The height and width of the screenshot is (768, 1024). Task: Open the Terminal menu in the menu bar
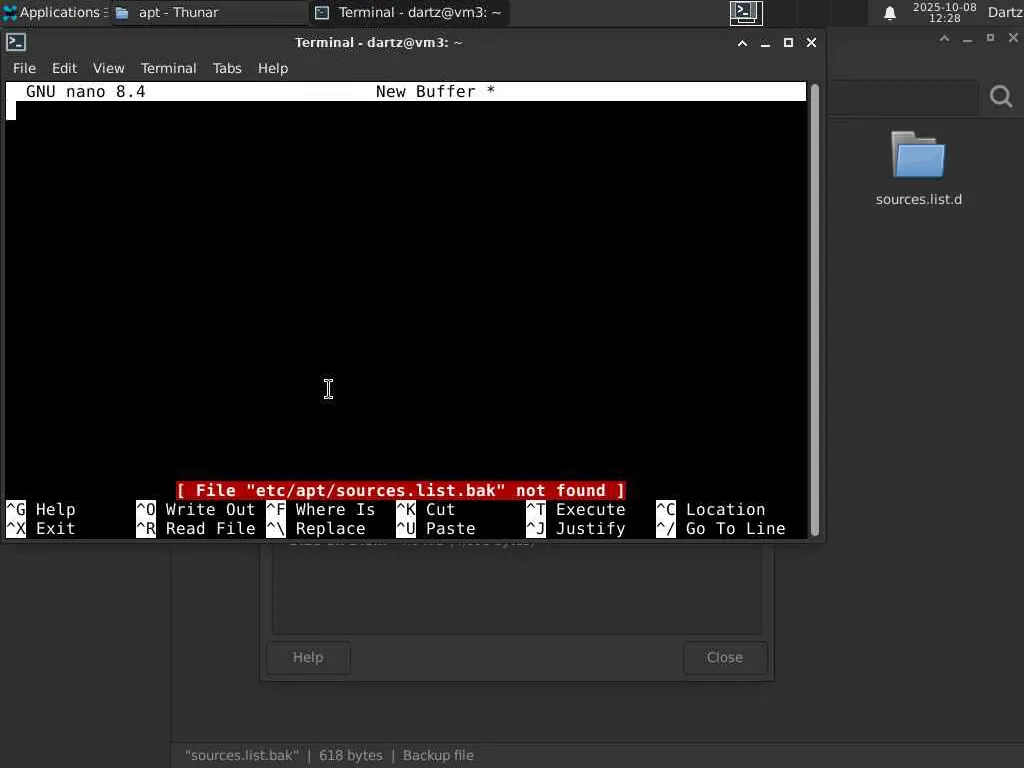(x=168, y=68)
